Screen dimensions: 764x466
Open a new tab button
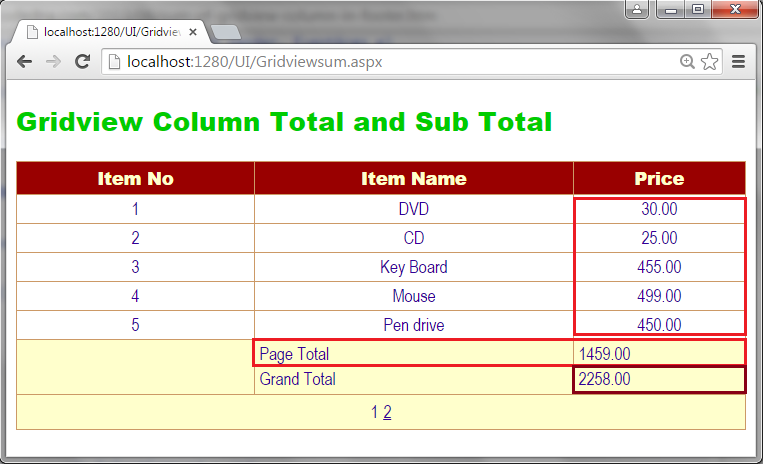pyautogui.click(x=226, y=32)
